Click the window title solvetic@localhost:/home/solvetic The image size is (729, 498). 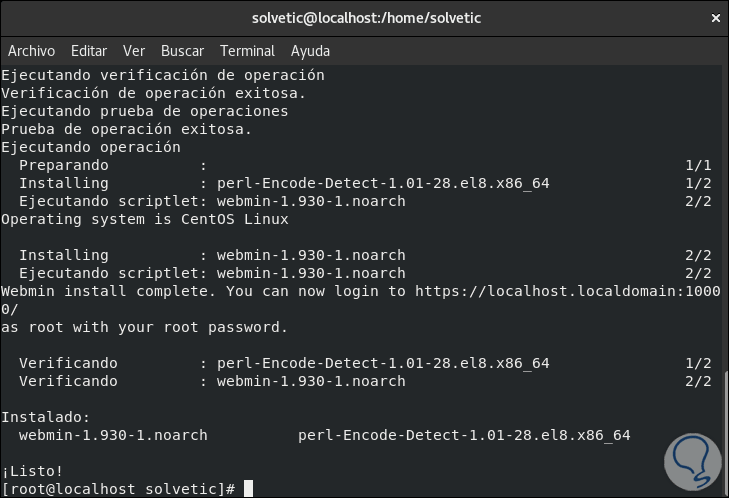coord(364,18)
